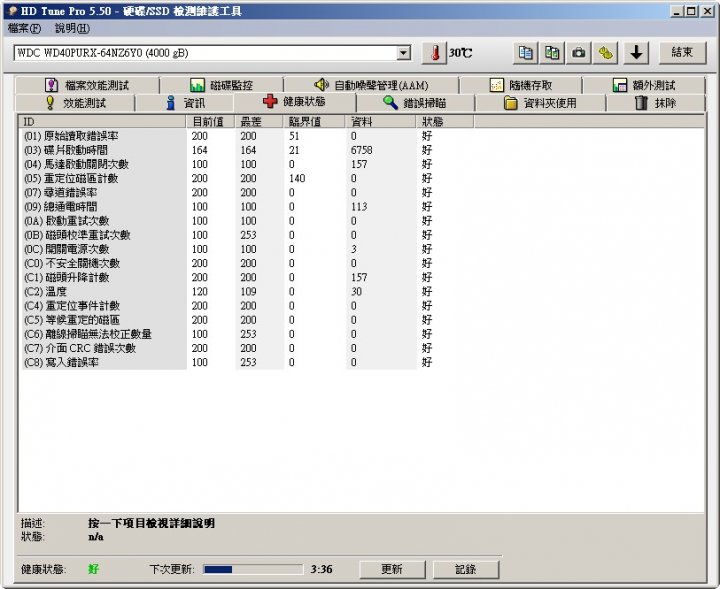Switch to the 資訊 tab

tap(185, 103)
